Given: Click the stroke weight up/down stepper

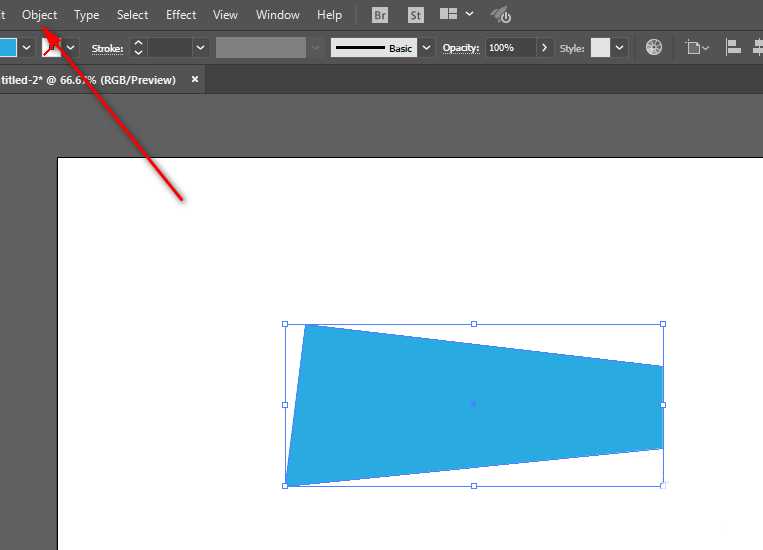Looking at the screenshot, I should 138,47.
